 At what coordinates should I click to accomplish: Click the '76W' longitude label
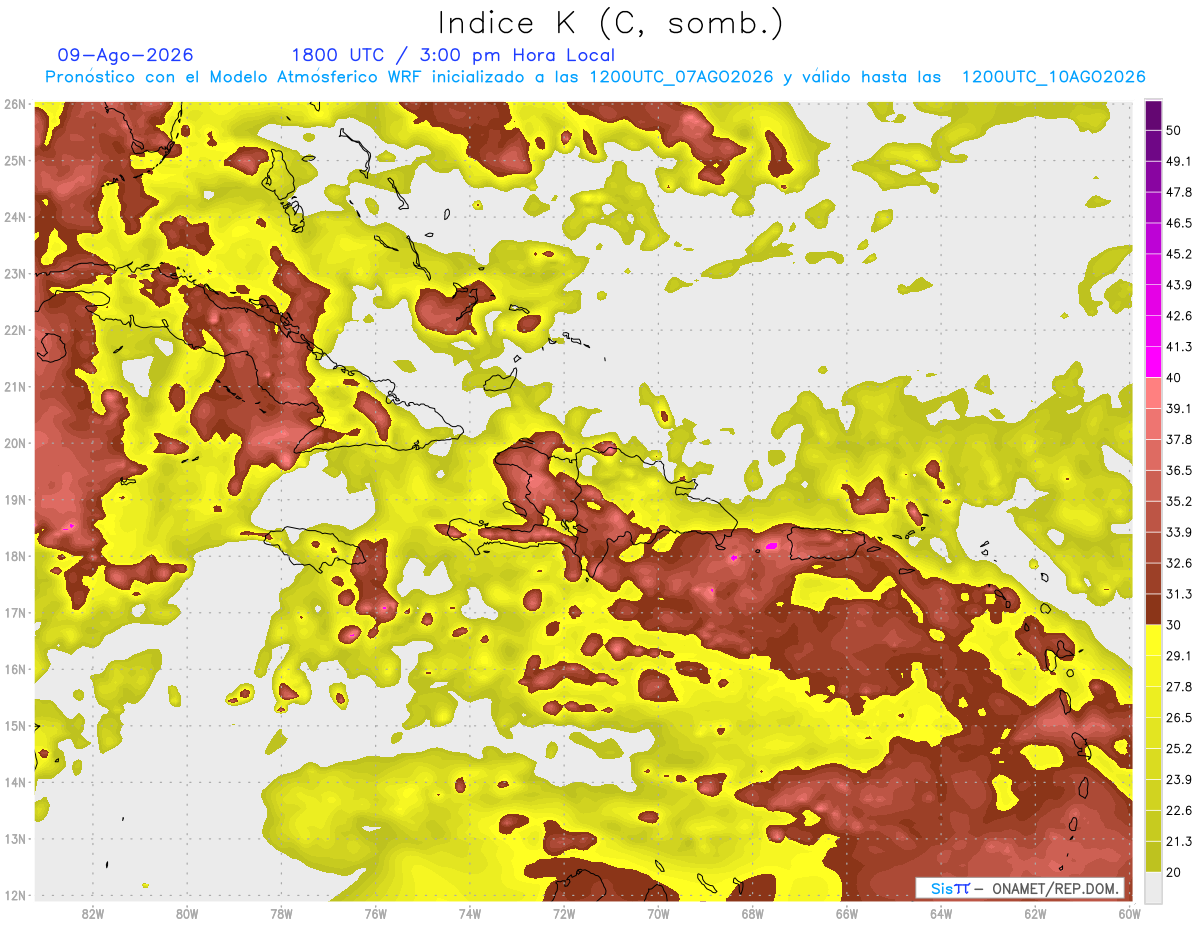point(375,914)
